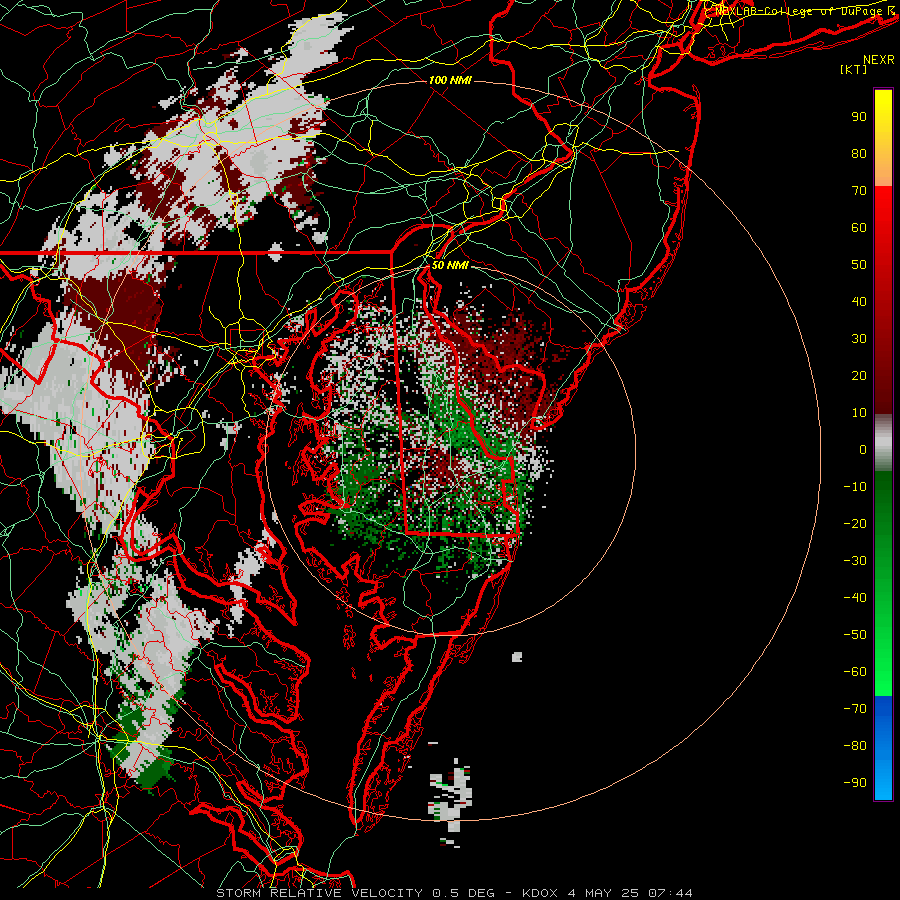Click the -70 knot label on the color scale
Image resolution: width=900 pixels, height=900 pixels.
[855, 708]
